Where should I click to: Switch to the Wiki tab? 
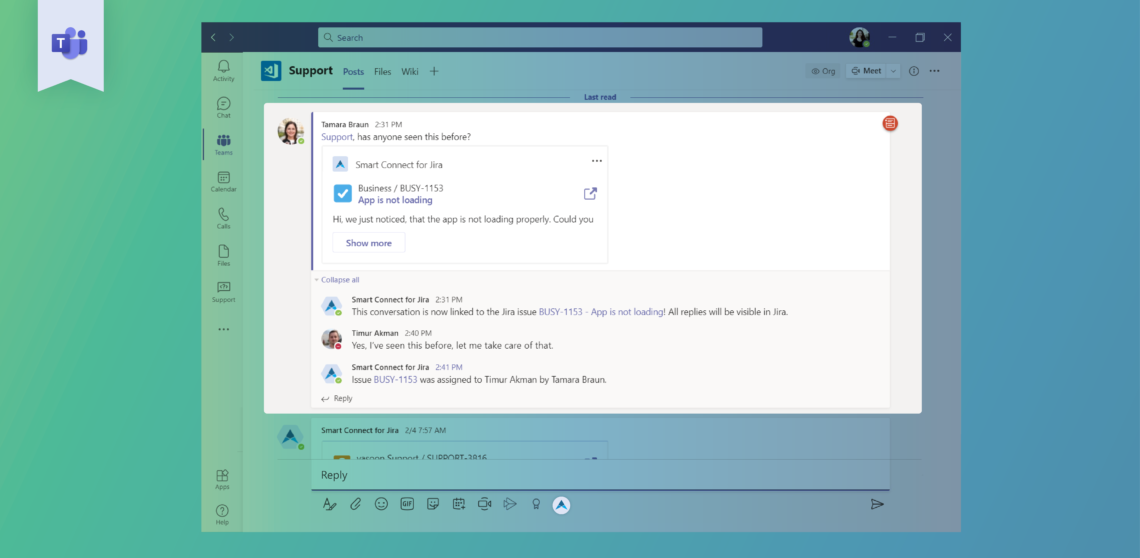click(410, 72)
